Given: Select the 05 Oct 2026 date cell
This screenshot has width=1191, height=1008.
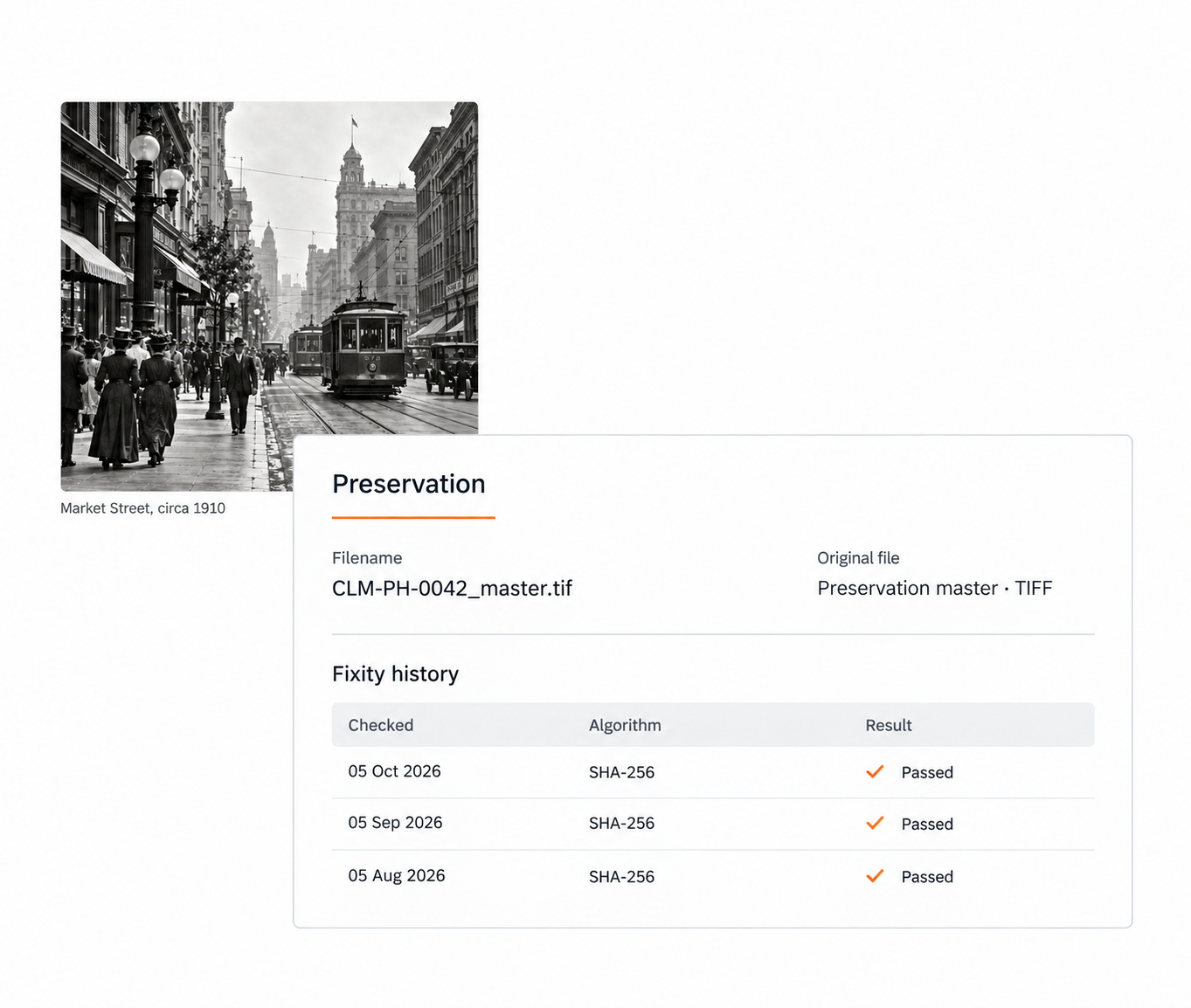Looking at the screenshot, I should pyautogui.click(x=394, y=771).
